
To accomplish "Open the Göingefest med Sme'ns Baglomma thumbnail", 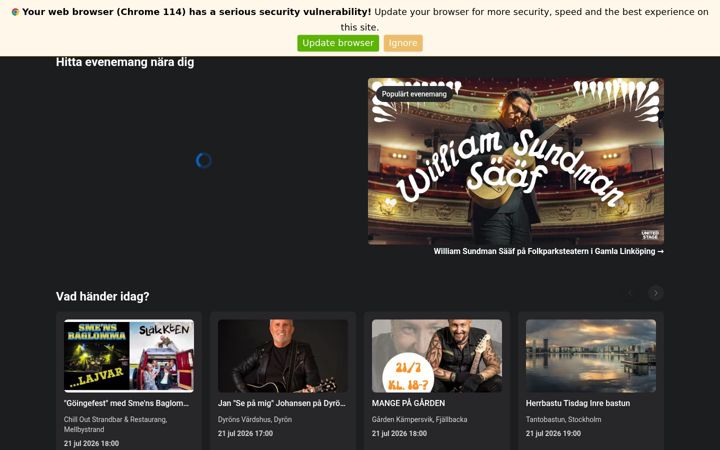I will coord(129,356).
